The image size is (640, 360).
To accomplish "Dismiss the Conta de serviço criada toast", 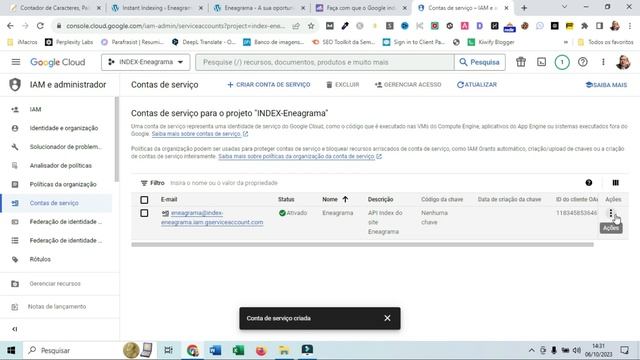I will (x=387, y=318).
